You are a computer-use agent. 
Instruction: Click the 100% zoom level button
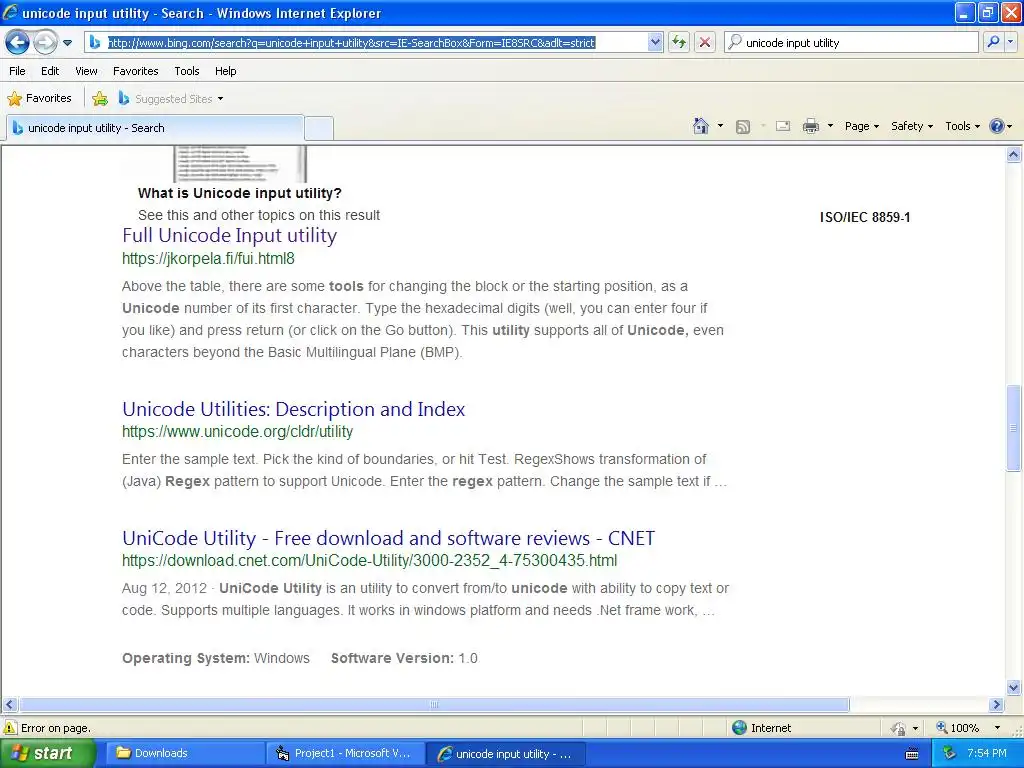click(x=957, y=728)
